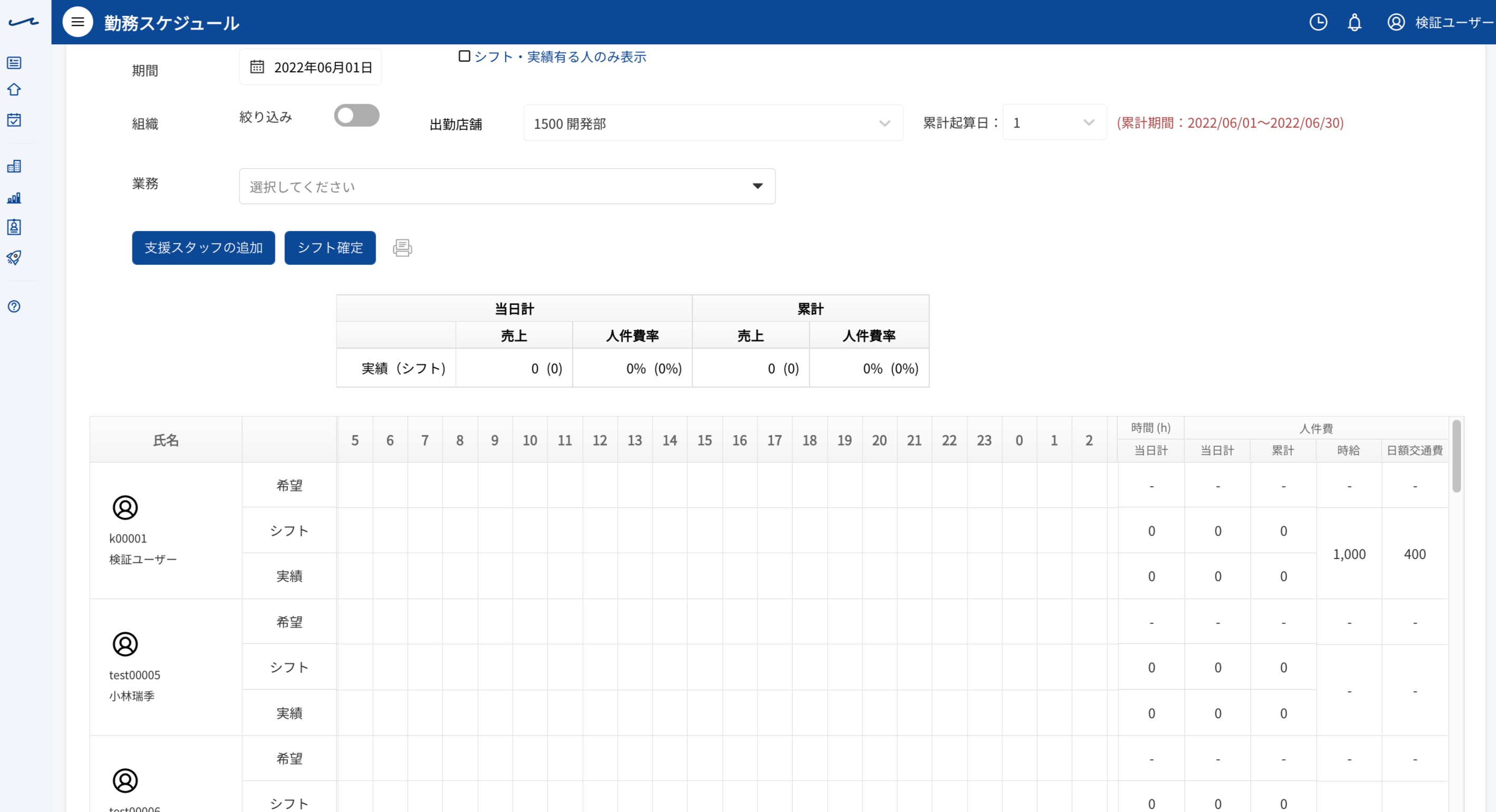Image resolution: width=1496 pixels, height=812 pixels.
Task: Go to the home sidebar icon
Action: click(x=14, y=90)
